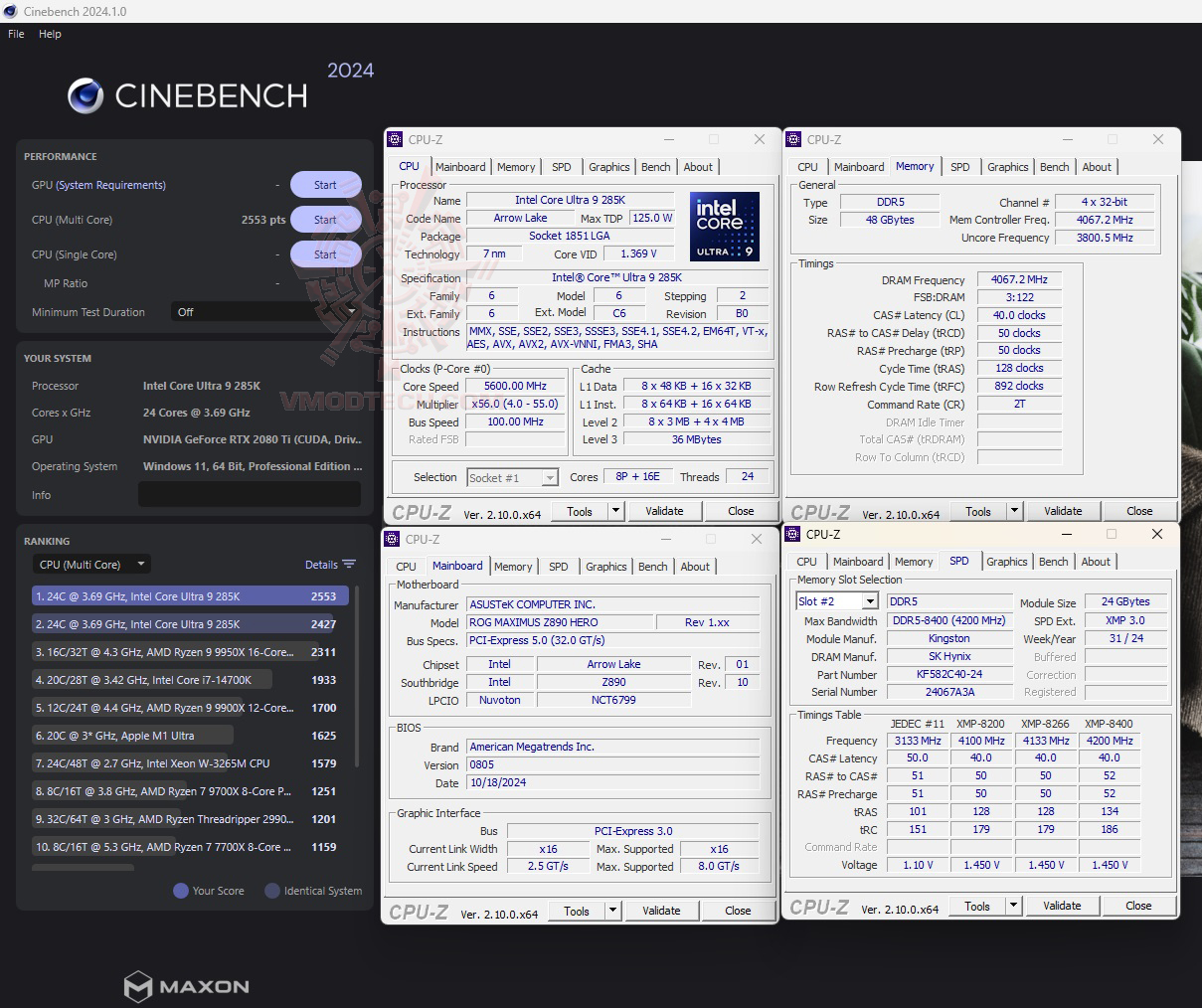
Task: Click the MAXON logo at the bottom
Action: coord(185,986)
